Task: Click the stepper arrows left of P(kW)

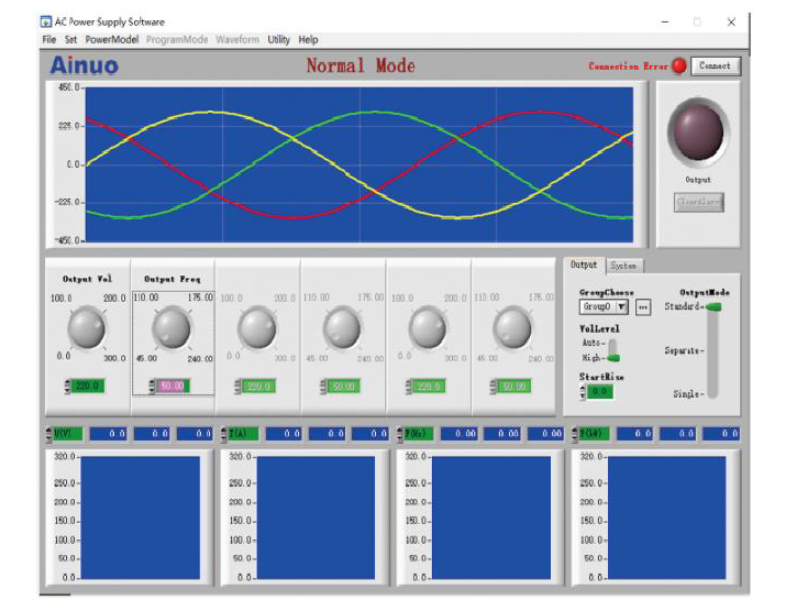Action: 575,434
